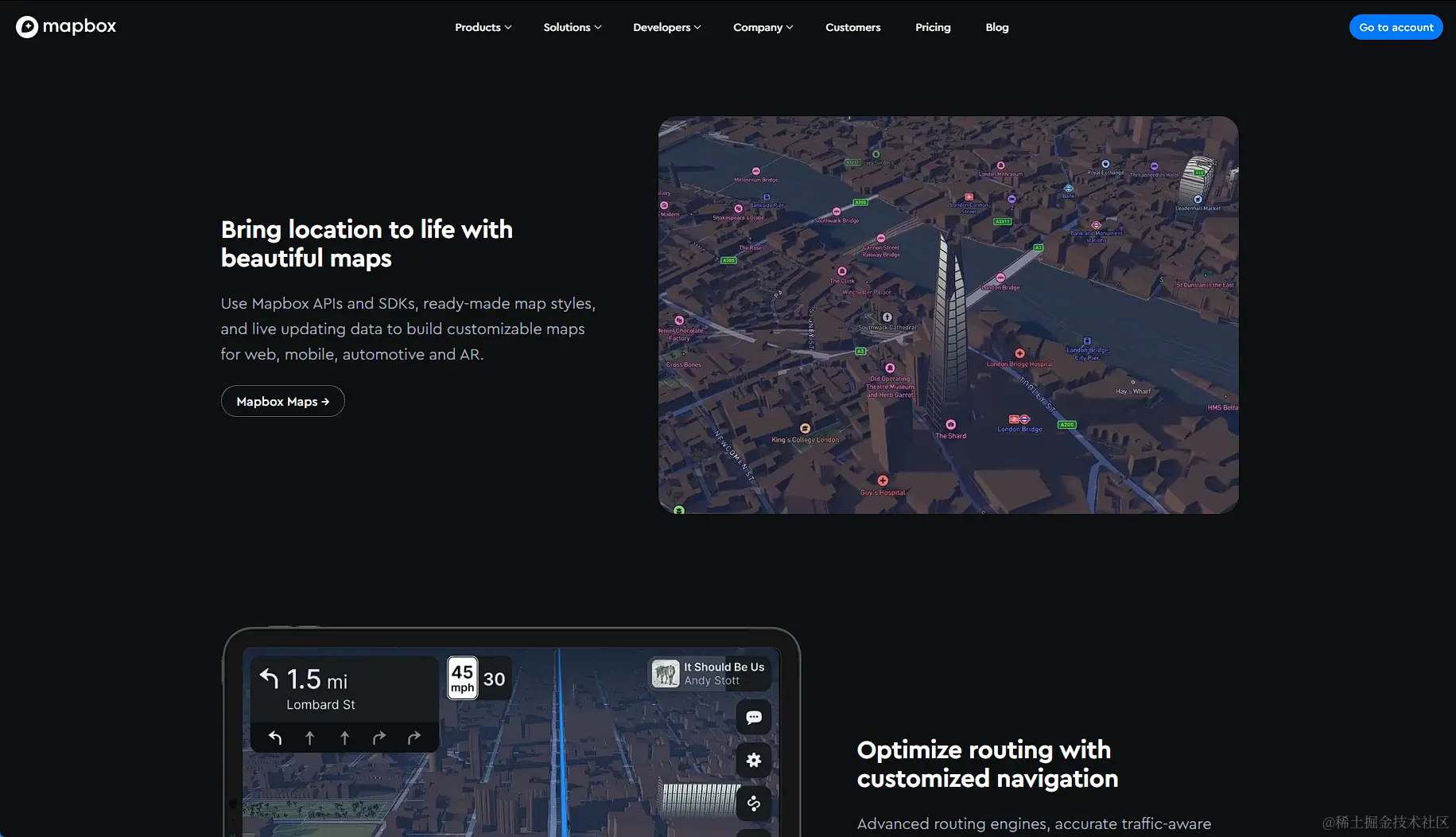Select the King's College London map marker
This screenshot has width=1456, height=837.
click(x=805, y=429)
